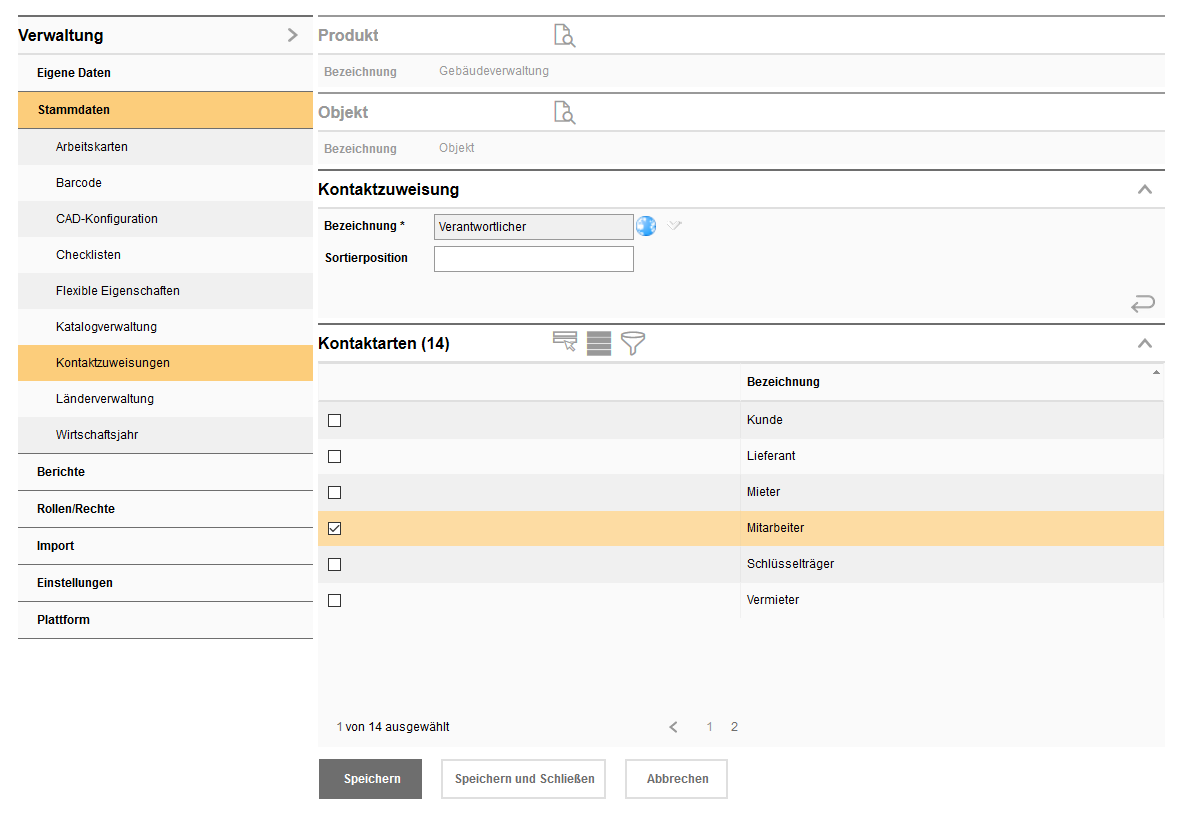Open the Objekt search icon

pyautogui.click(x=564, y=112)
